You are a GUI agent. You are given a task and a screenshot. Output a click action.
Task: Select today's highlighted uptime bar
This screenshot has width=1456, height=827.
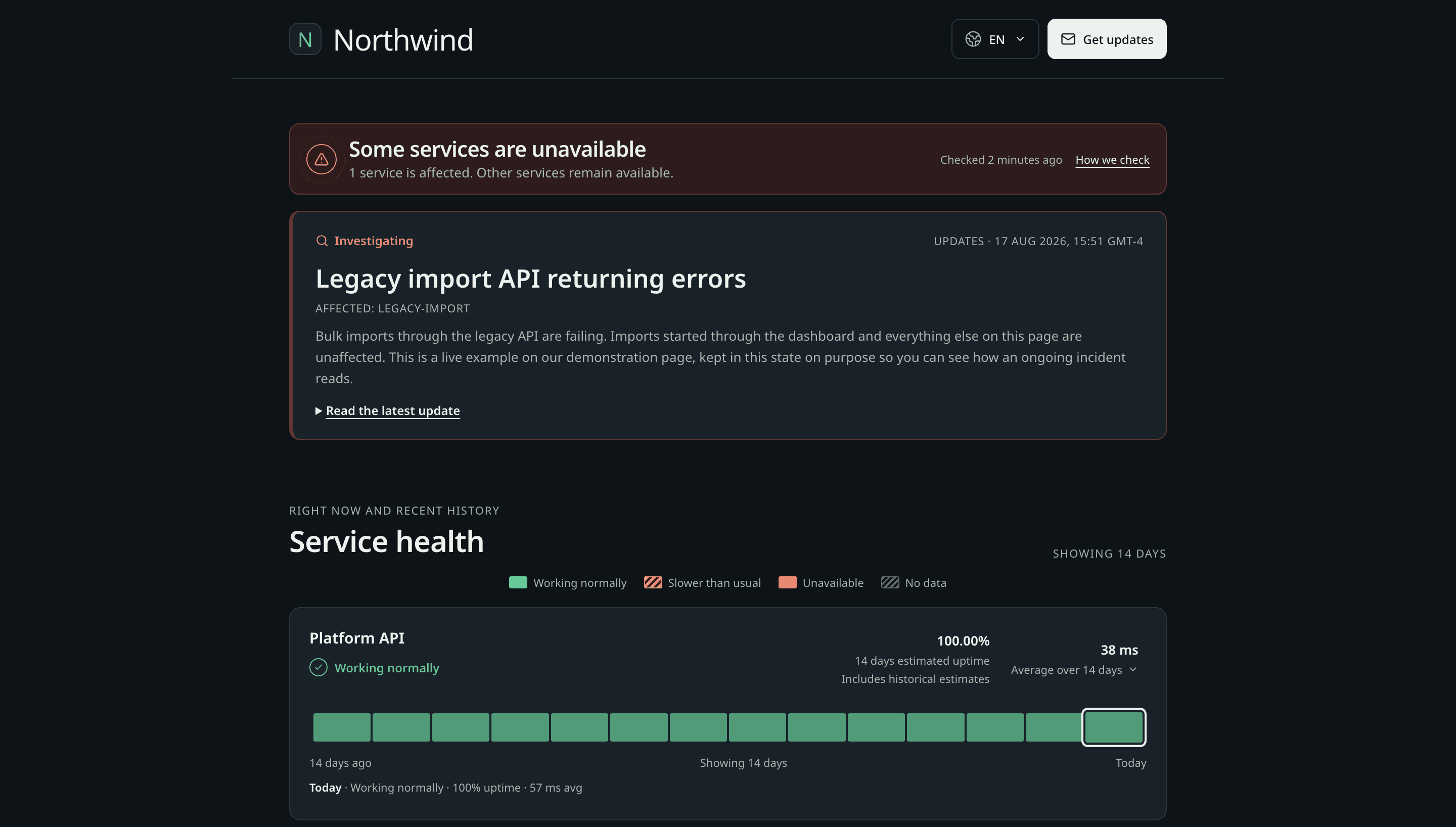[1114, 727]
